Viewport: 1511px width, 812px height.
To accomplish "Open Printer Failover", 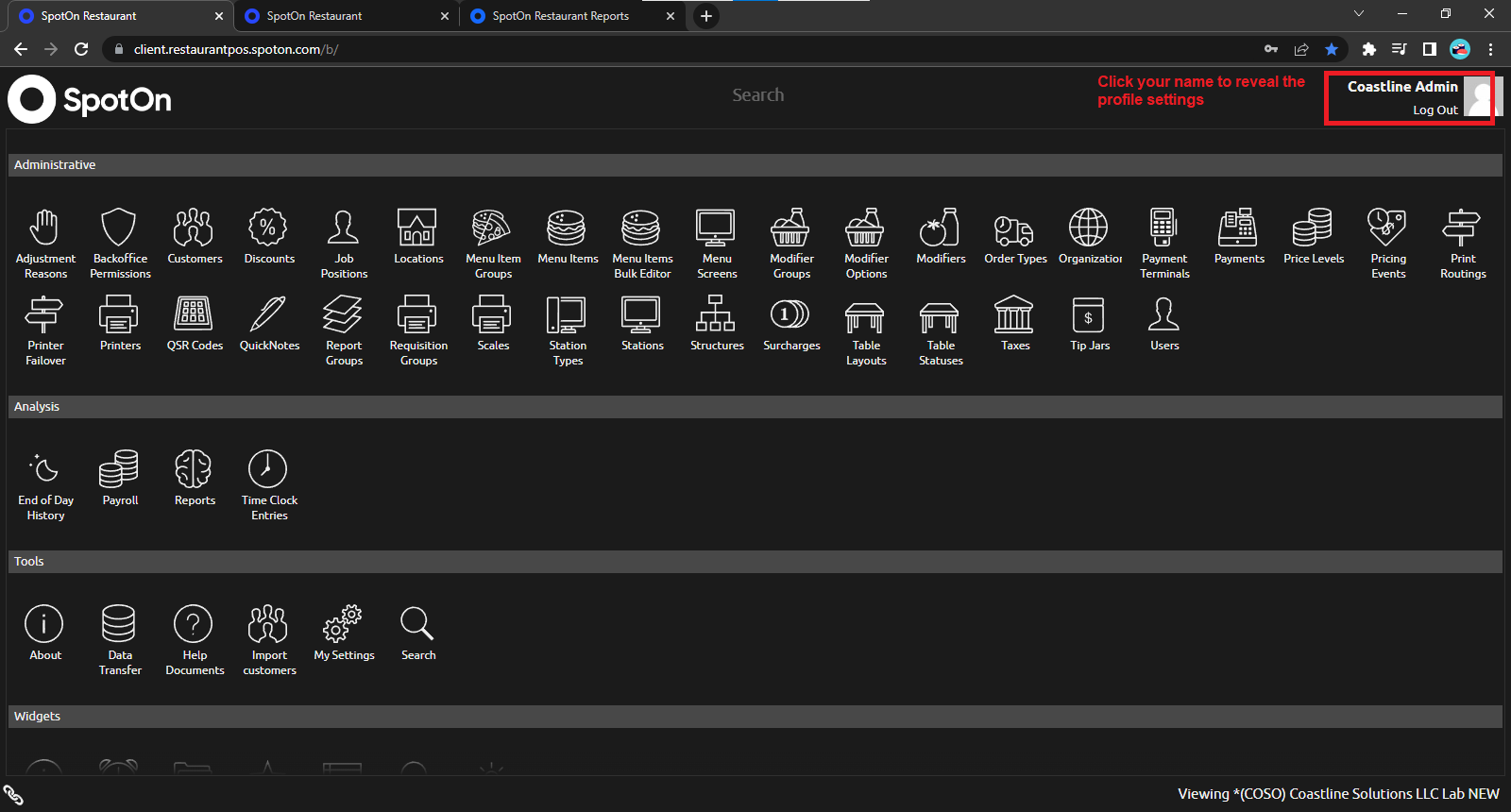I will [45, 330].
